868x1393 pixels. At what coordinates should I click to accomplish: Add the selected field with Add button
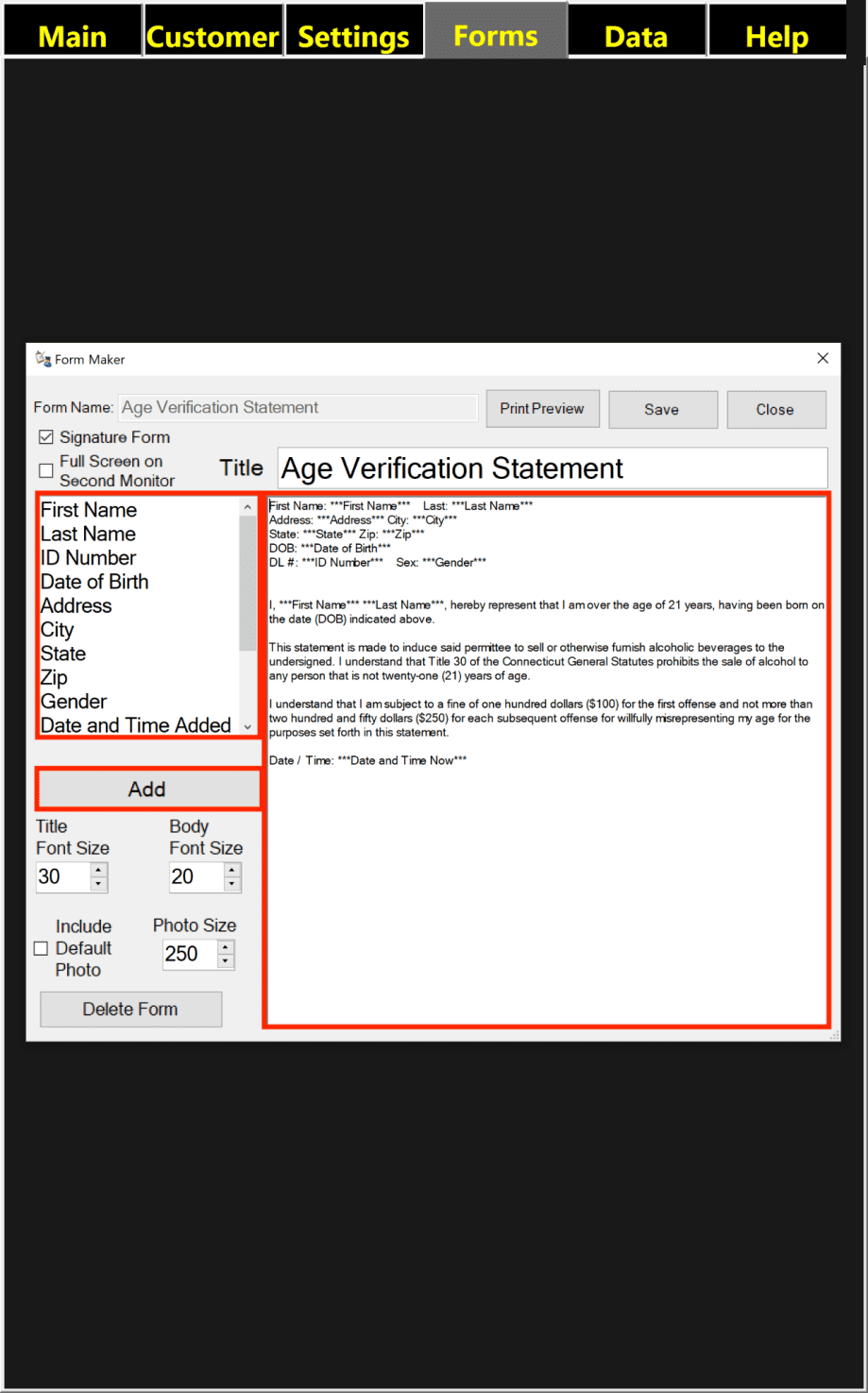click(x=147, y=790)
